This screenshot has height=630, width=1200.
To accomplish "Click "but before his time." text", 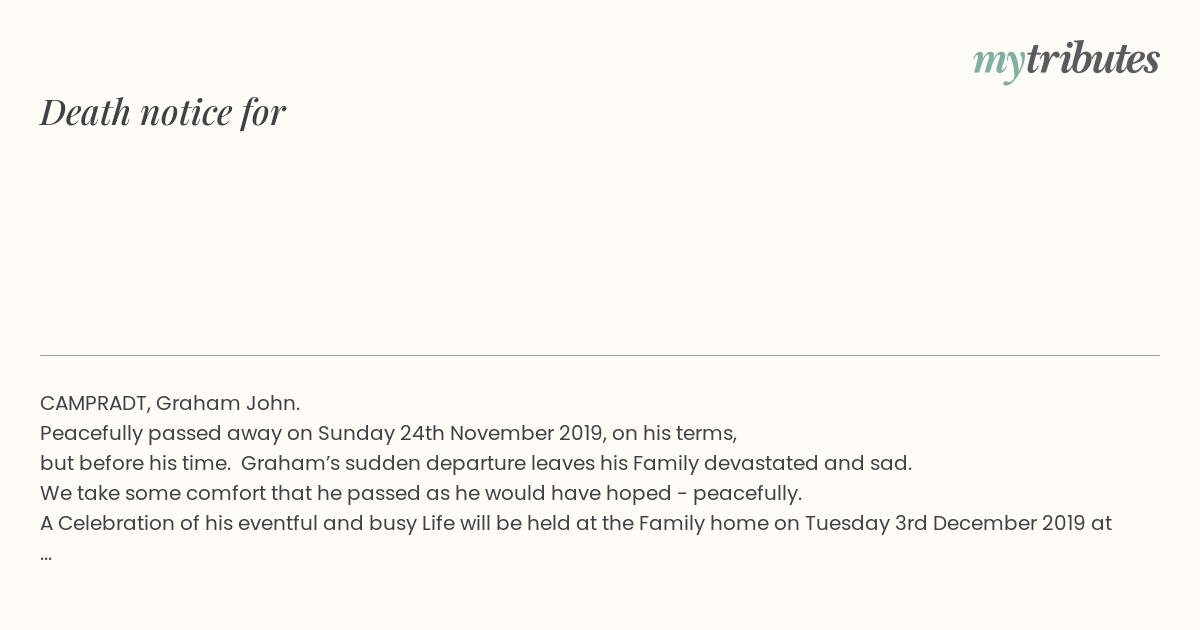I will [x=135, y=464].
